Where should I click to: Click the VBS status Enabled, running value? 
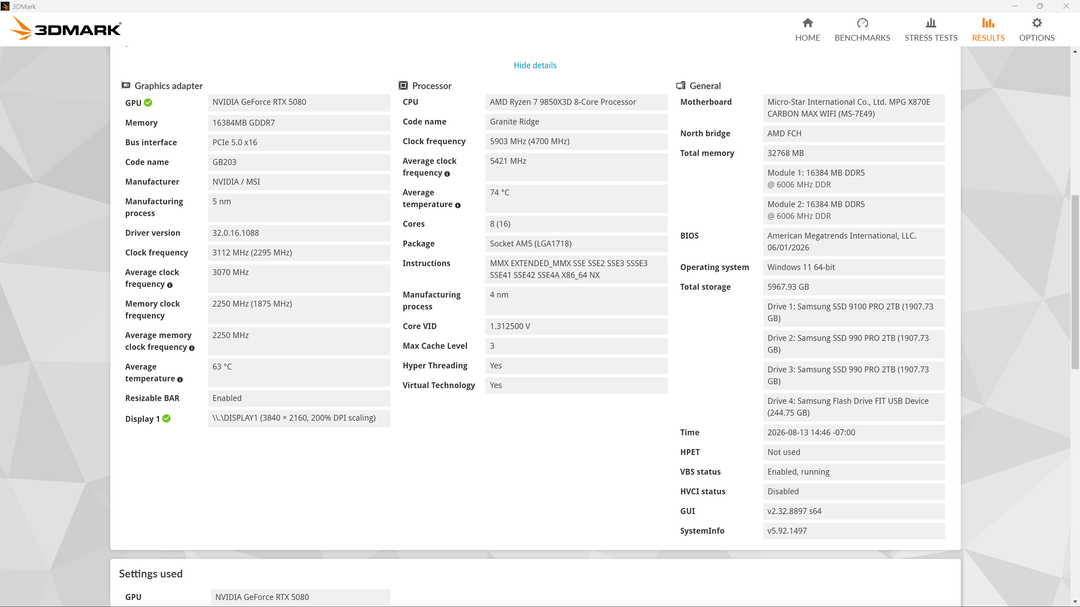pos(854,472)
